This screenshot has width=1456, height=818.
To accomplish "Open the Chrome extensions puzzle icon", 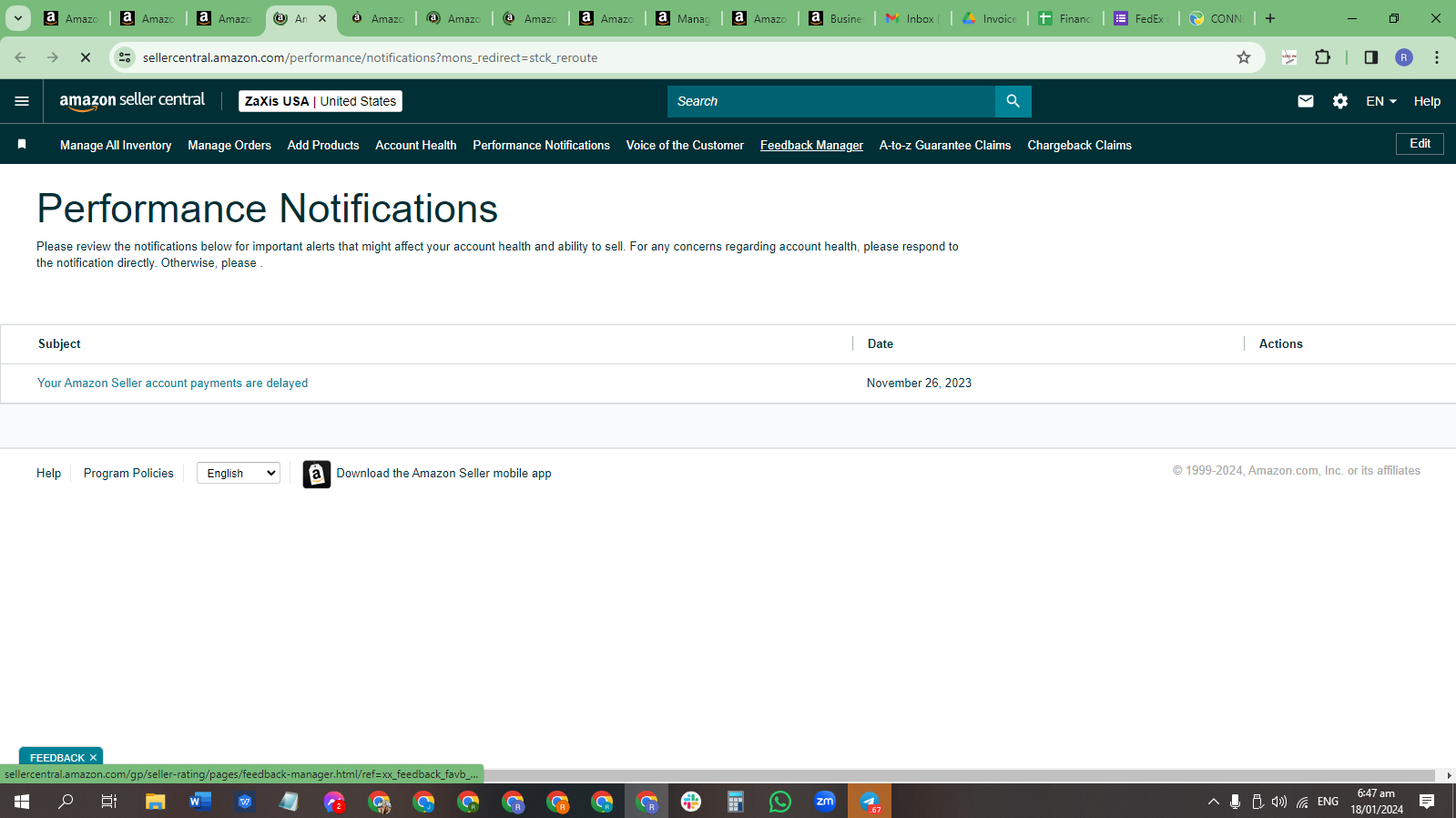I will pyautogui.click(x=1322, y=57).
